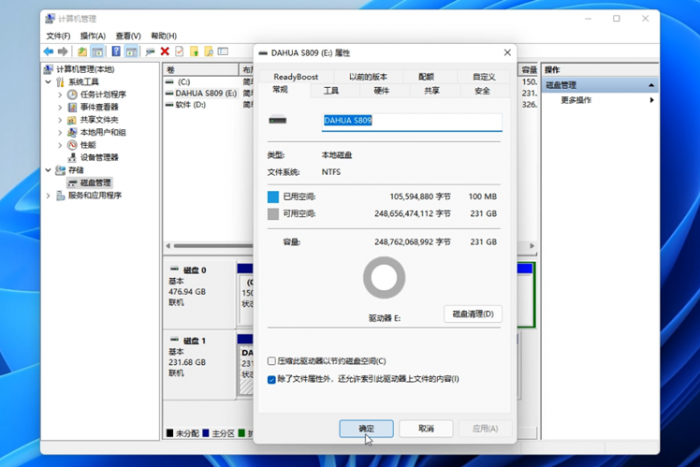Enable 压缩此驱动器以节约磁盘空间 checkbox
This screenshot has width=700, height=467.
tap(272, 360)
